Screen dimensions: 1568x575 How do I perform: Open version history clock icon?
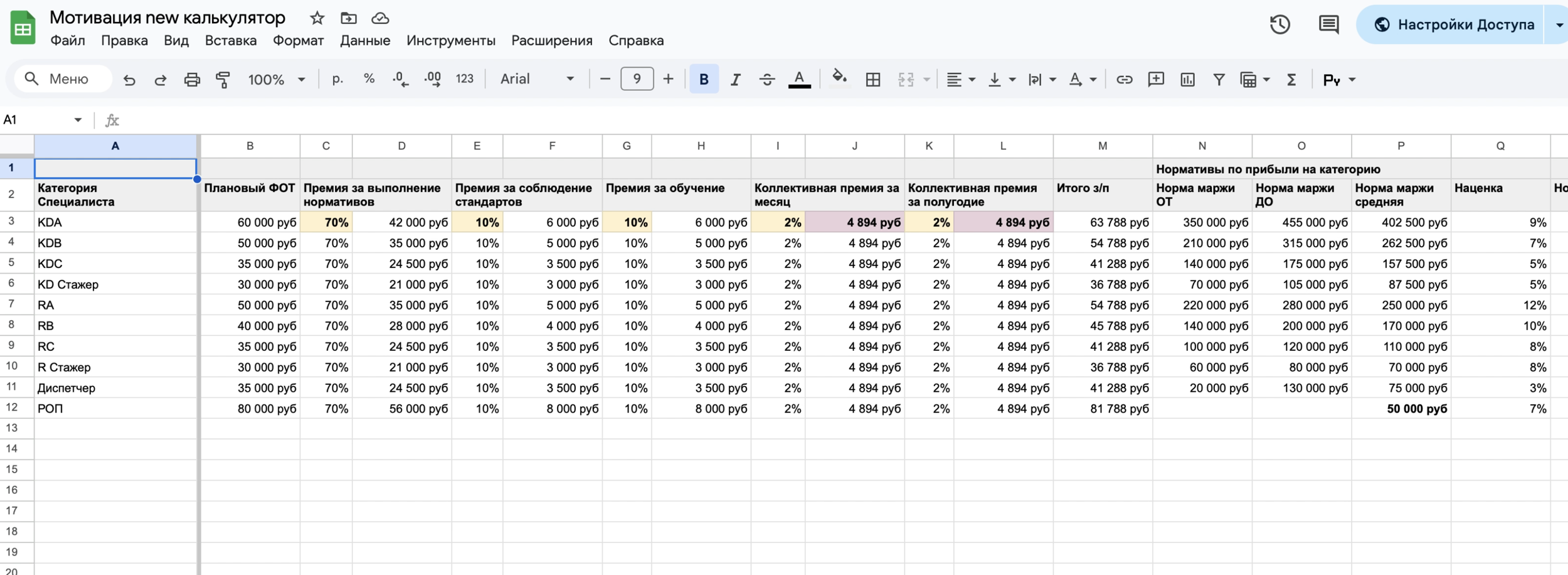point(1279,25)
